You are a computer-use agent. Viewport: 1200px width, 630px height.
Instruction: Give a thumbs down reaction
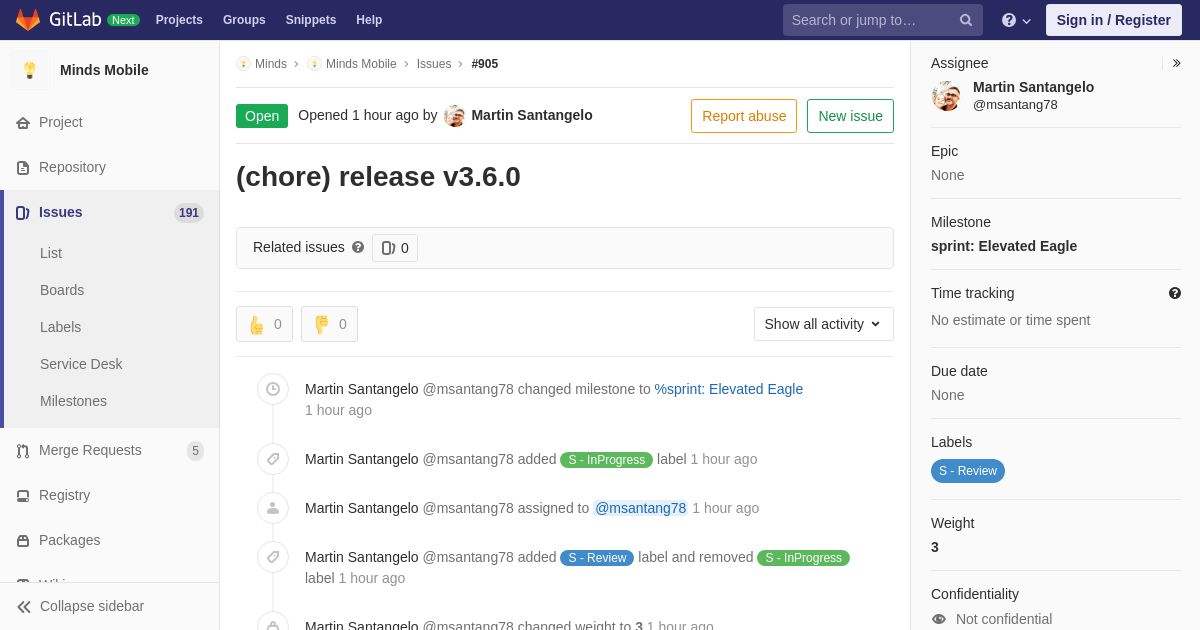click(x=329, y=324)
